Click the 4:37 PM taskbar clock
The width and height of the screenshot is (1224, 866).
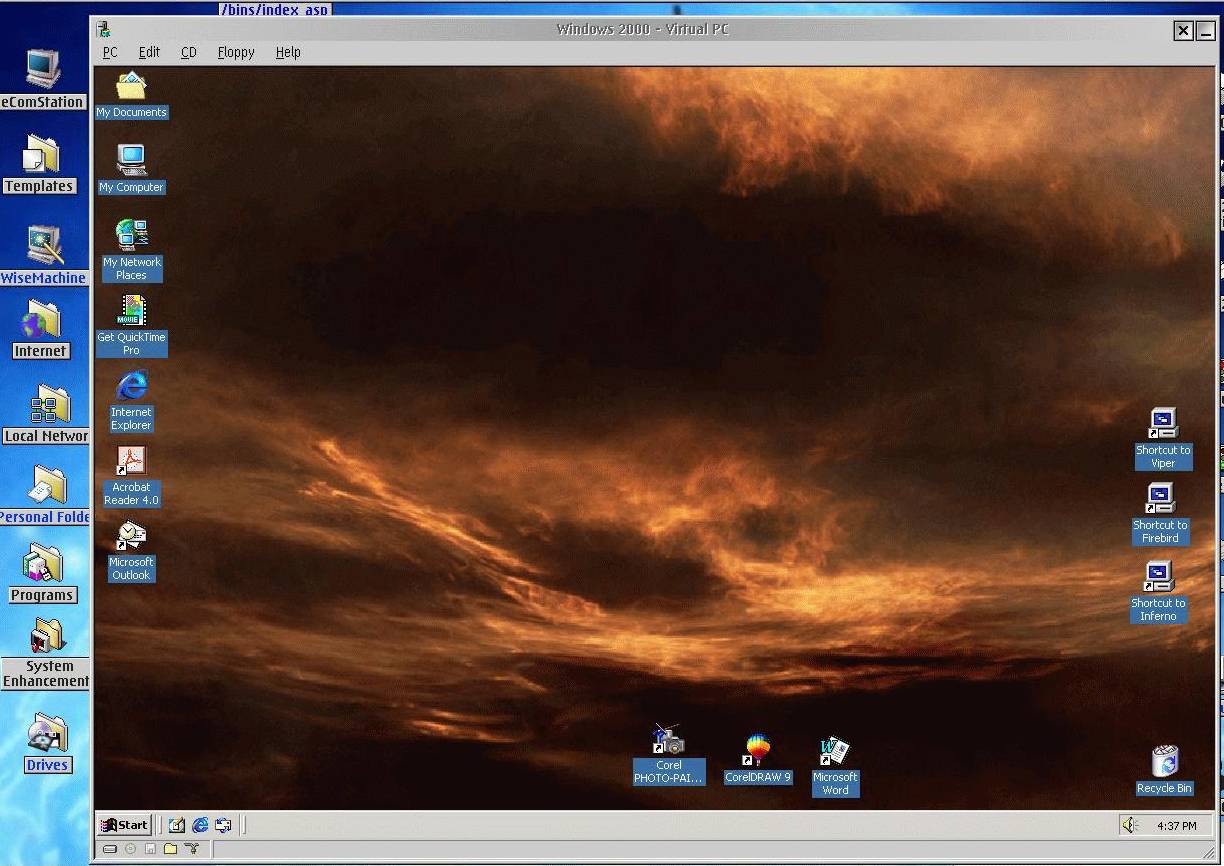(1176, 826)
